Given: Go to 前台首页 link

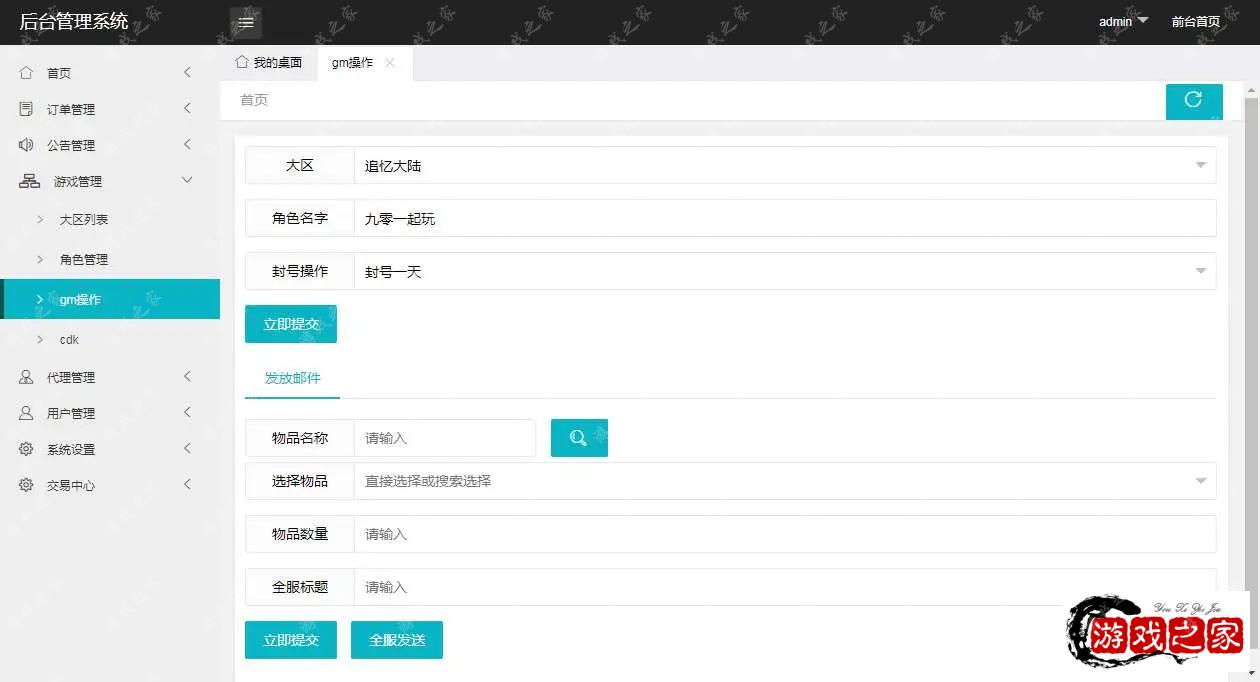Looking at the screenshot, I should coord(1195,22).
